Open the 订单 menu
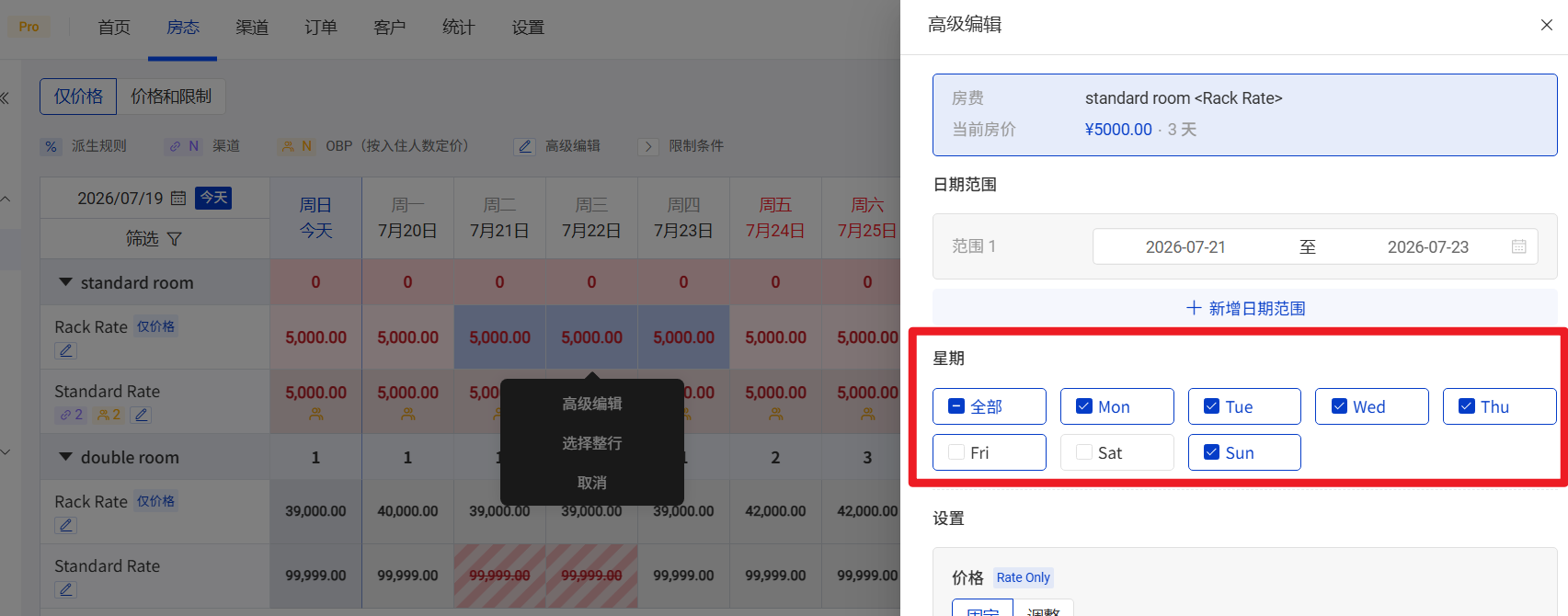The width and height of the screenshot is (1568, 616). pos(321,28)
